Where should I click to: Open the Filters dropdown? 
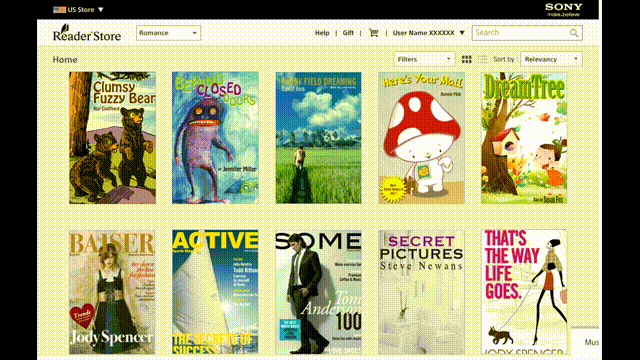(424, 59)
